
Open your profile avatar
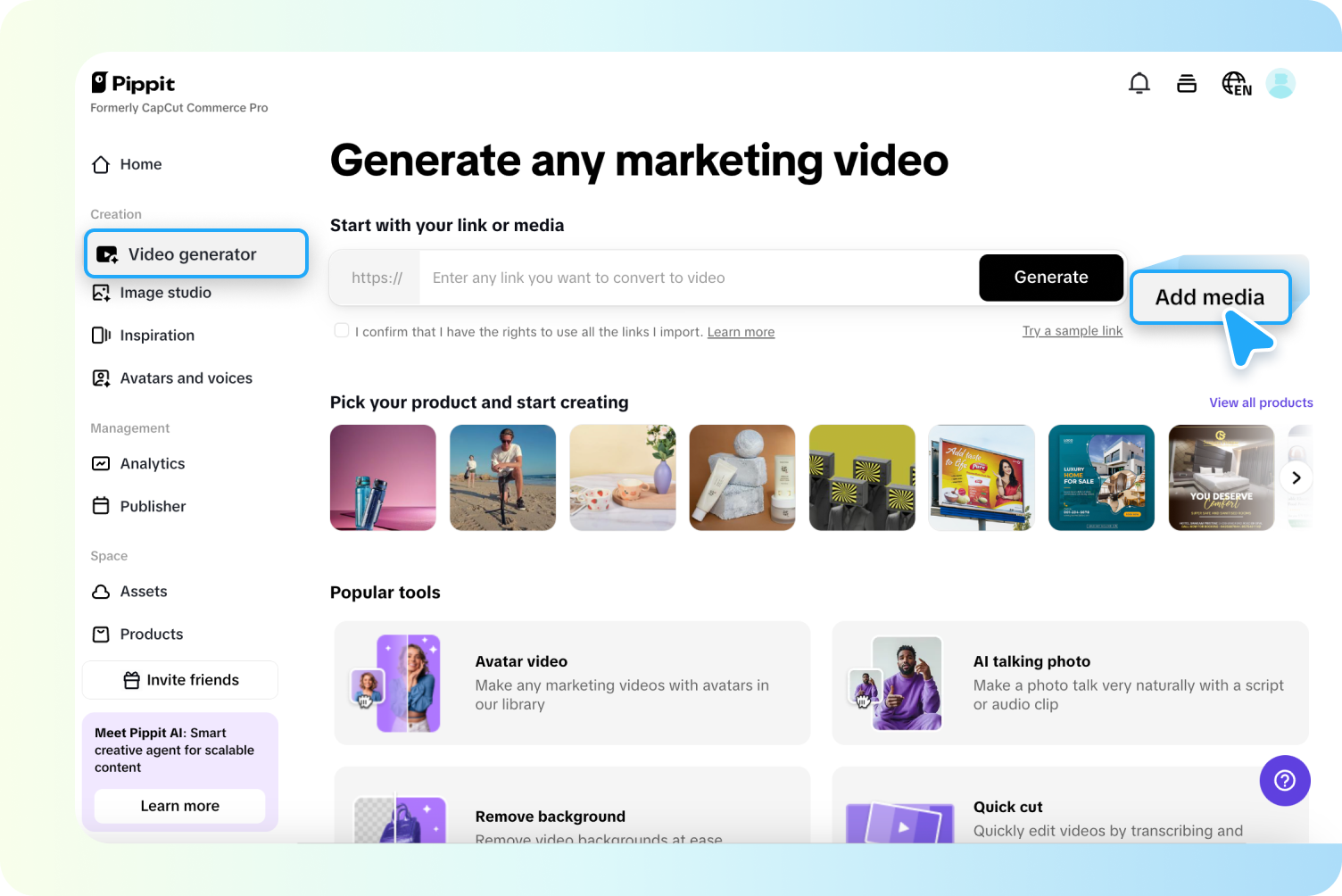click(1281, 83)
